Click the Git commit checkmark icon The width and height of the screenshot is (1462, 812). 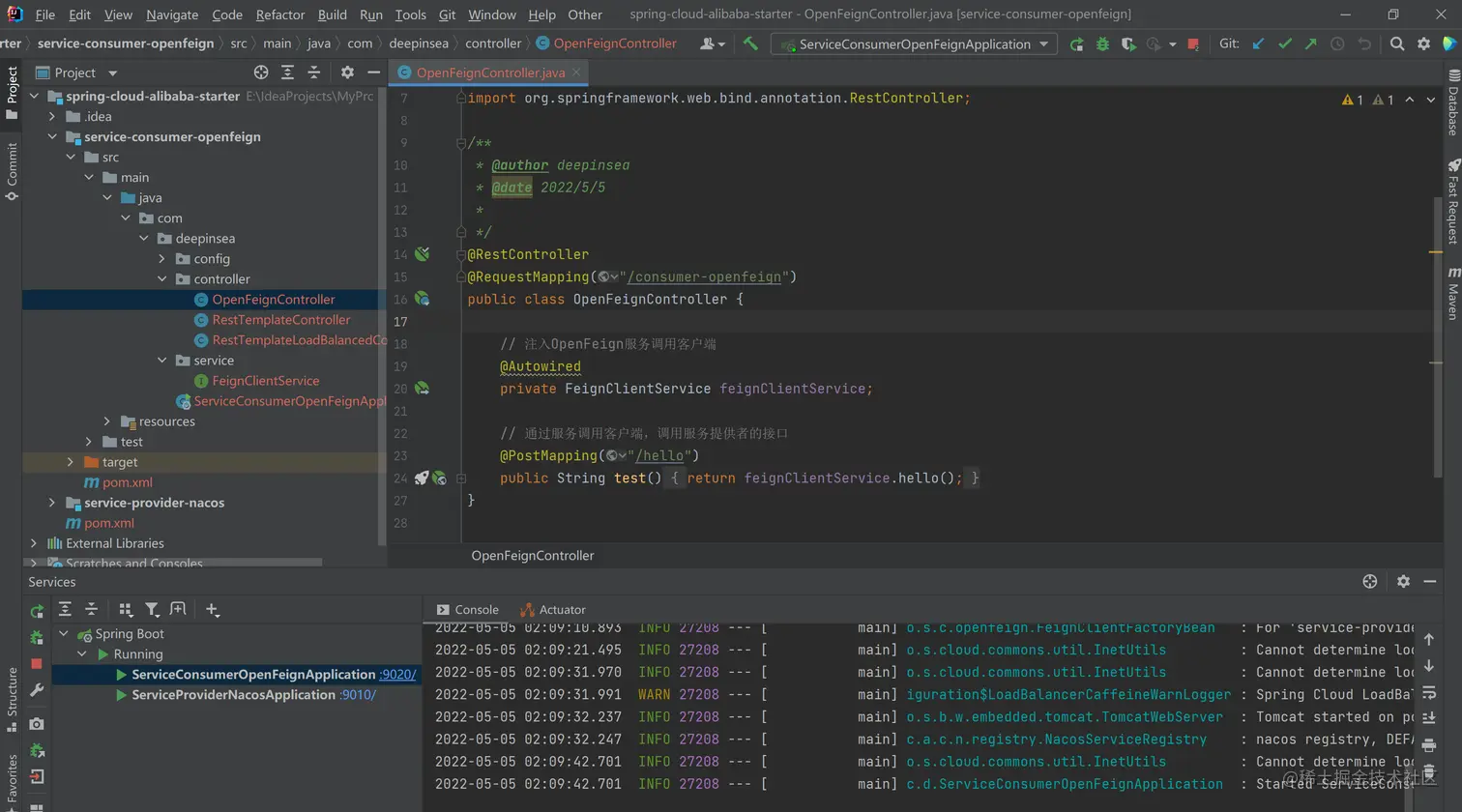[x=1284, y=43]
